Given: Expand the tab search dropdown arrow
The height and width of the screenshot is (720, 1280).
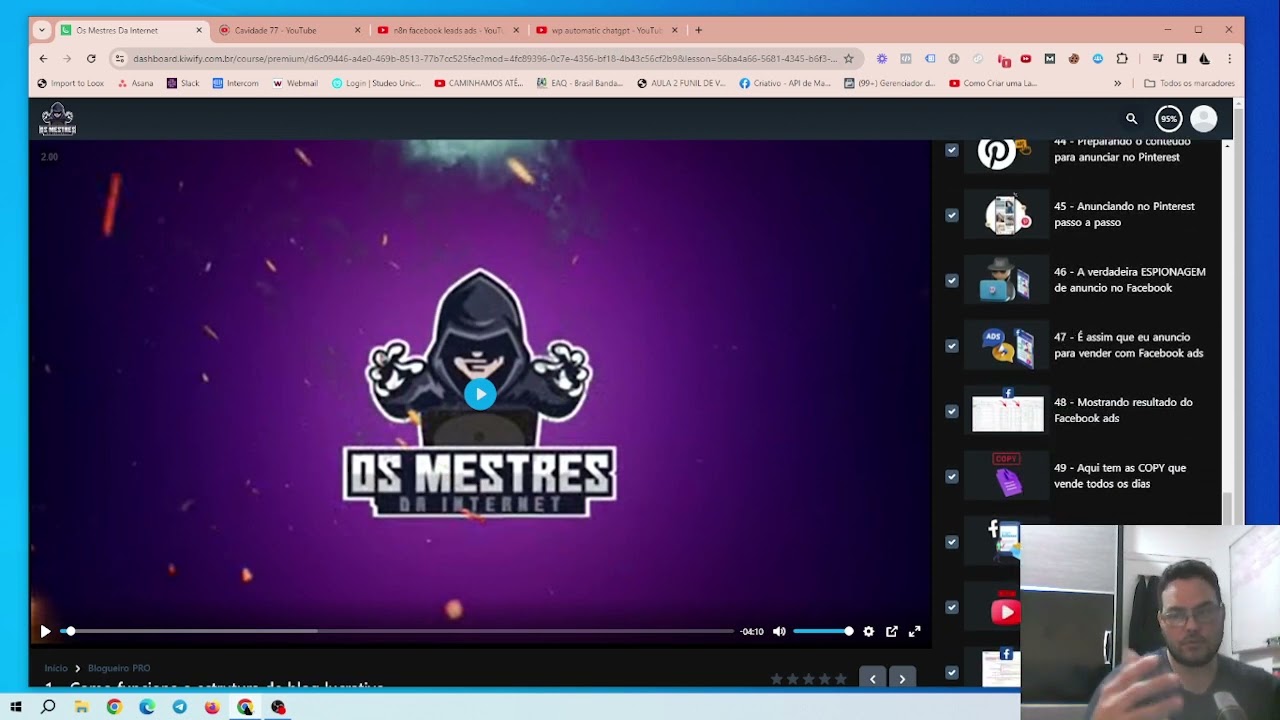Looking at the screenshot, I should pos(42,30).
